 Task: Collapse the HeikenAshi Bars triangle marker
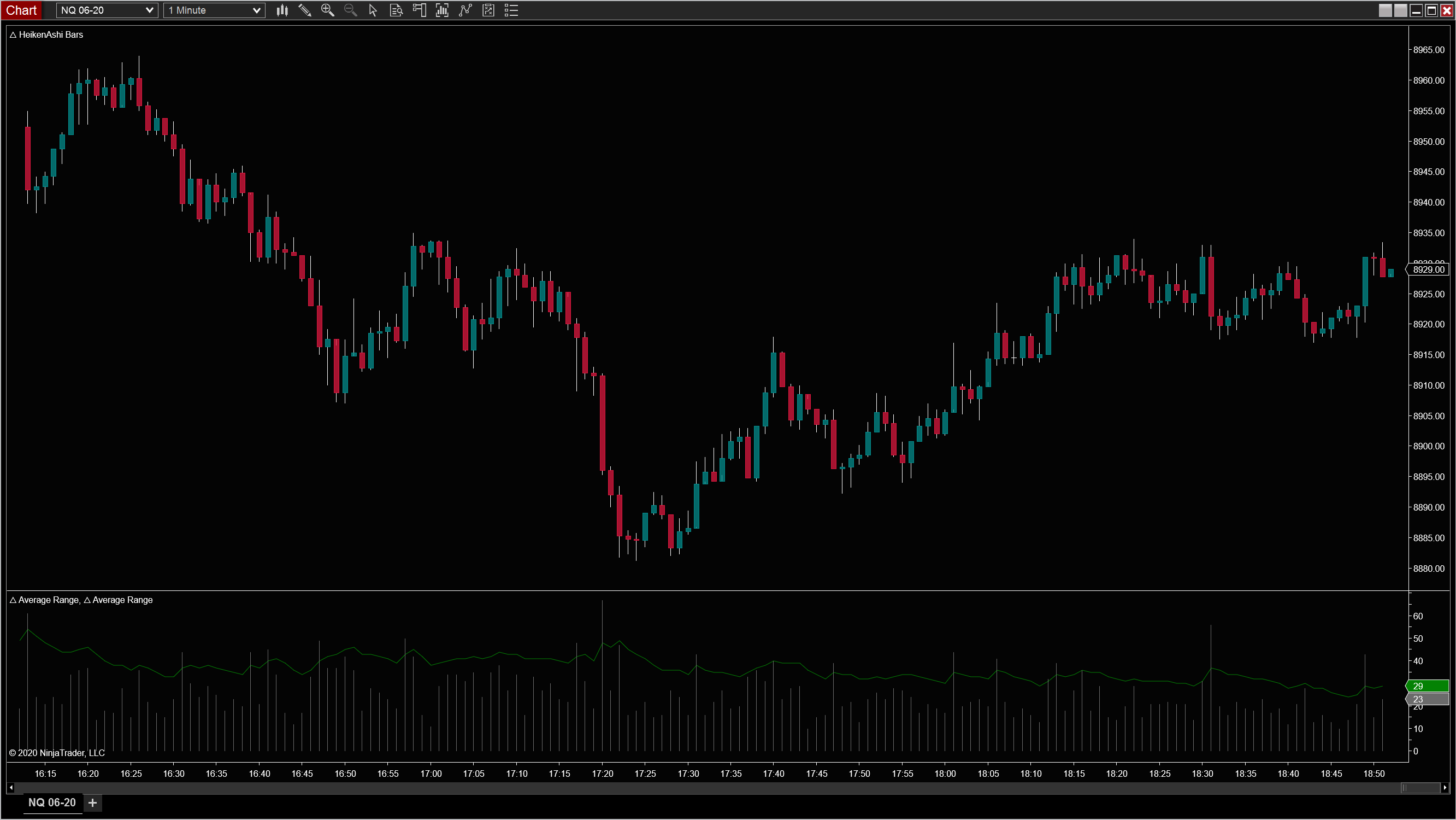13,35
